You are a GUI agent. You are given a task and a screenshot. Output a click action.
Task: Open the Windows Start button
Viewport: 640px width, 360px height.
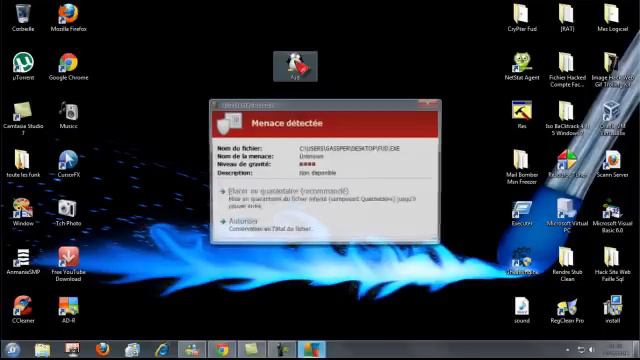pos(13,350)
